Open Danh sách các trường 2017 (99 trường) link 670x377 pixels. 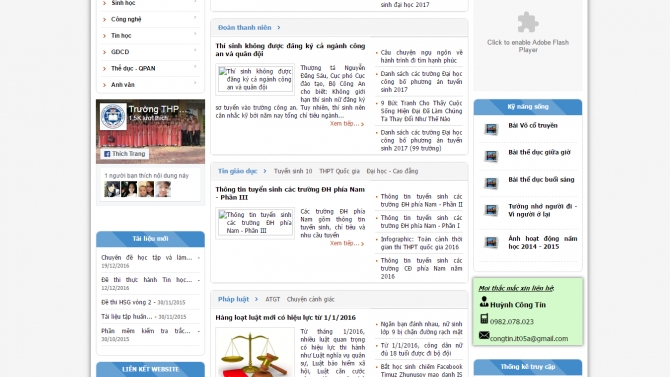pos(421,140)
